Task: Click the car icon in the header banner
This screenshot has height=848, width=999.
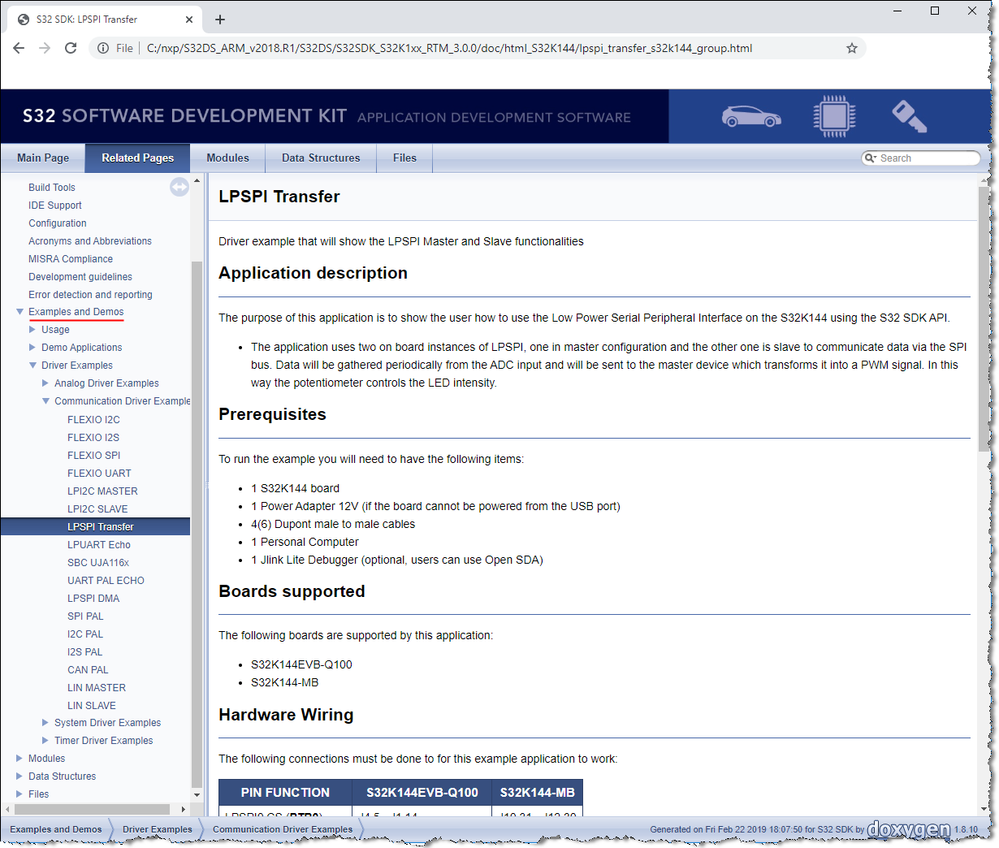Action: tap(751, 117)
